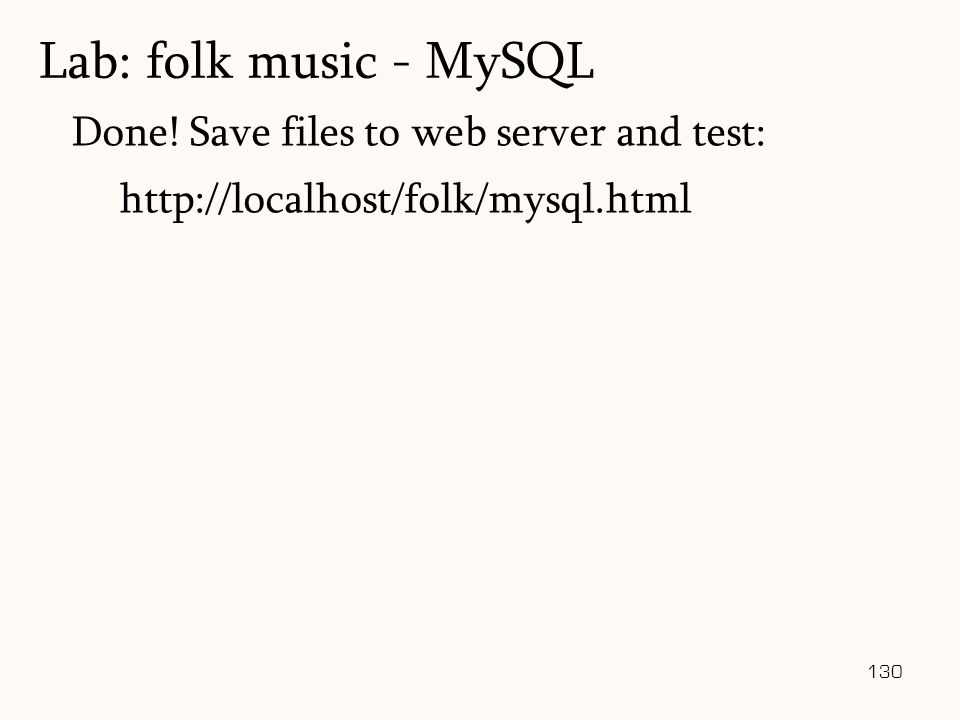Click the 'Done!' text in the body

tap(125, 132)
